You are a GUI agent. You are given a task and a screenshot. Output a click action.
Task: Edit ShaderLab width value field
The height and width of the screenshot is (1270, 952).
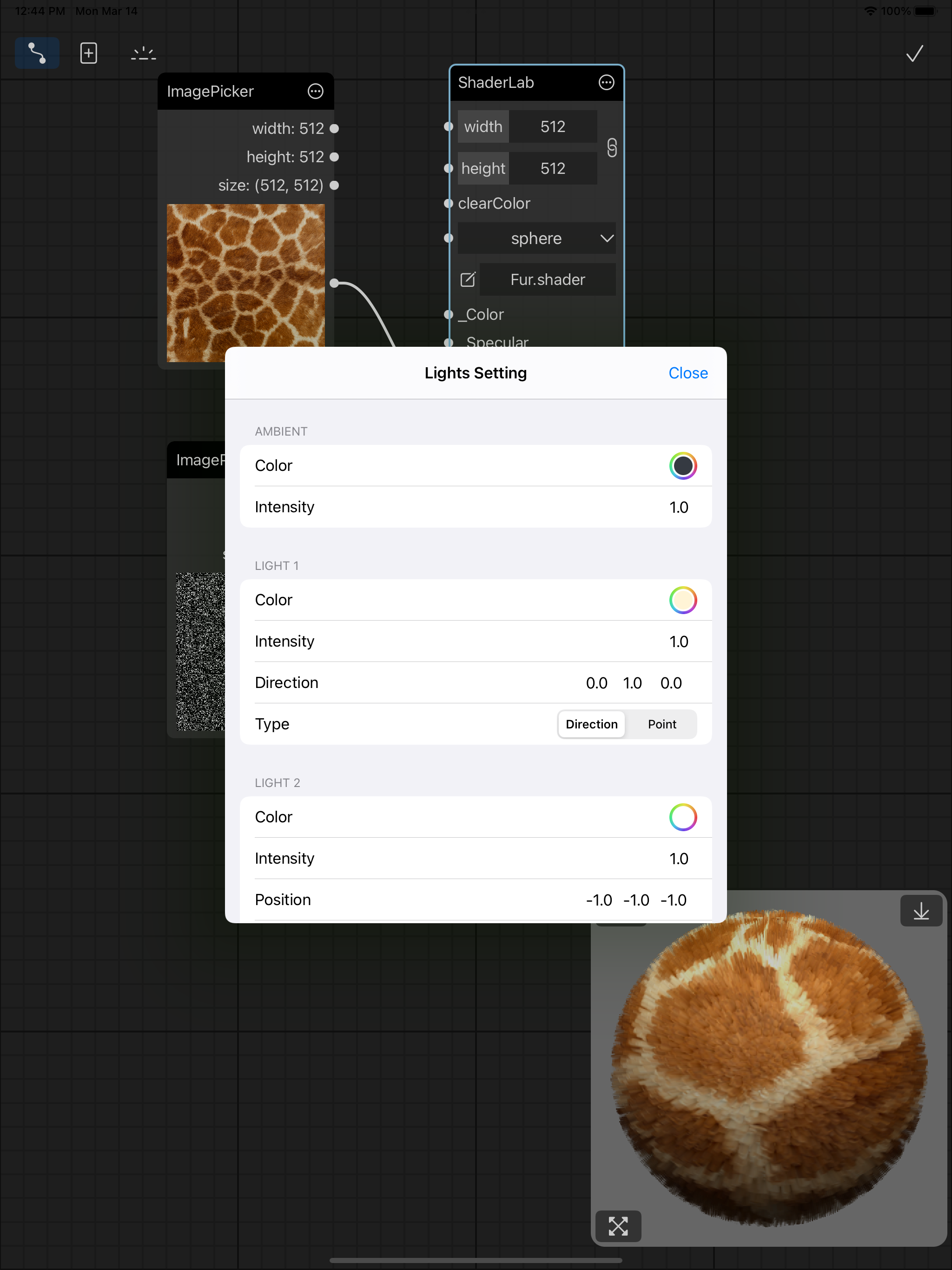coord(552,127)
